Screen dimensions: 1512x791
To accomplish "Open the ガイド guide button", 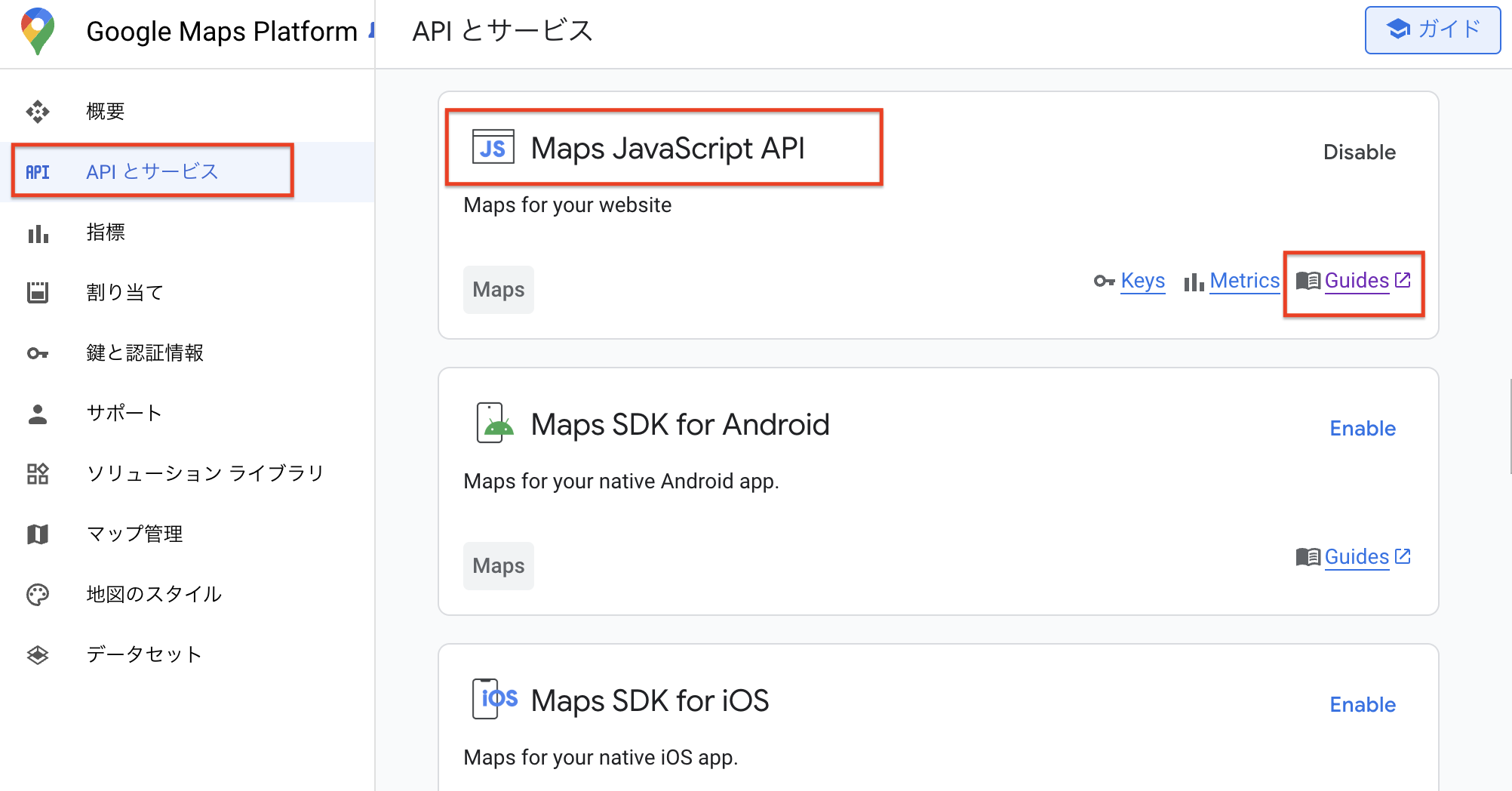I will pyautogui.click(x=1433, y=30).
